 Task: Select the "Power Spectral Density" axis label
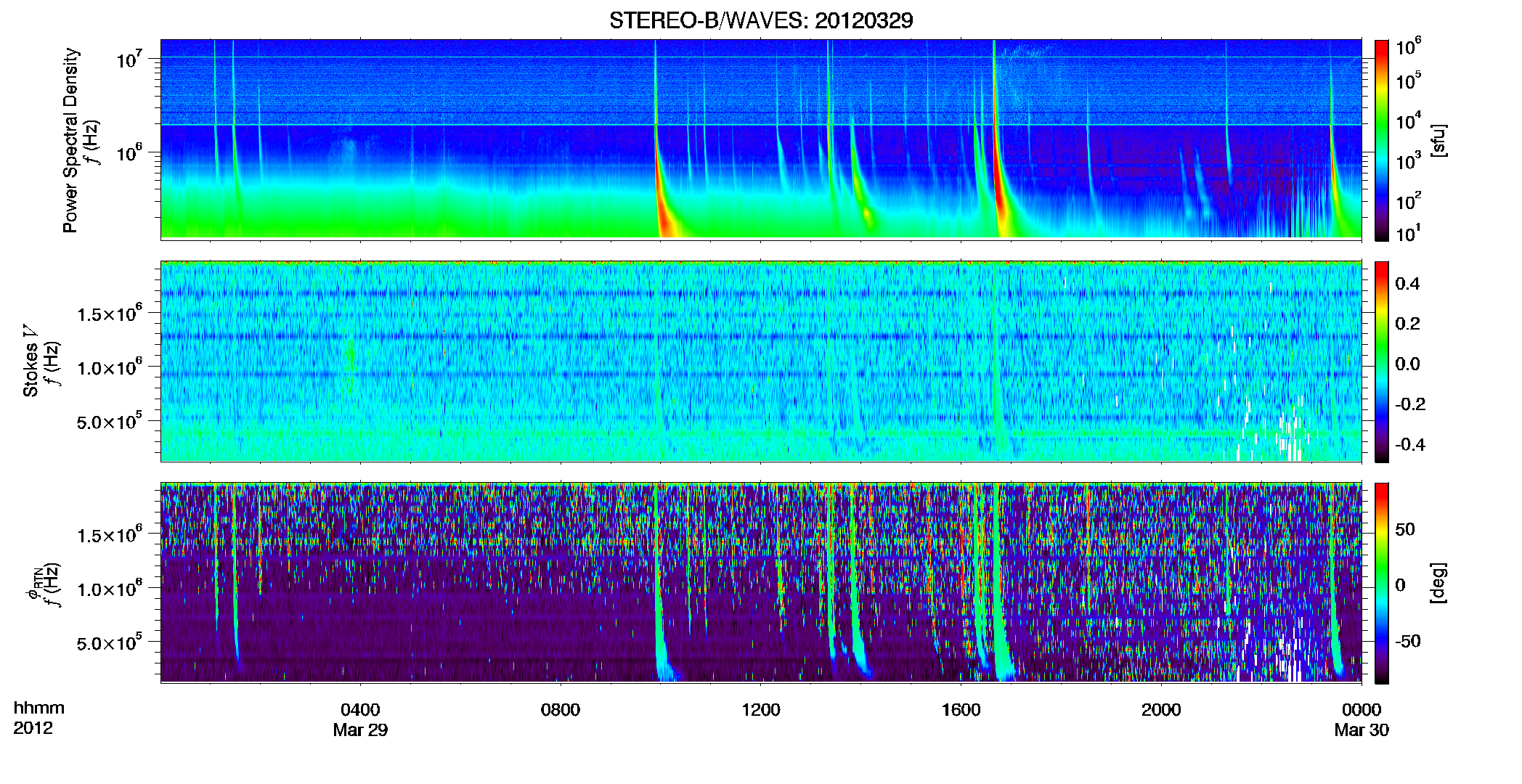pyautogui.click(x=70, y=140)
